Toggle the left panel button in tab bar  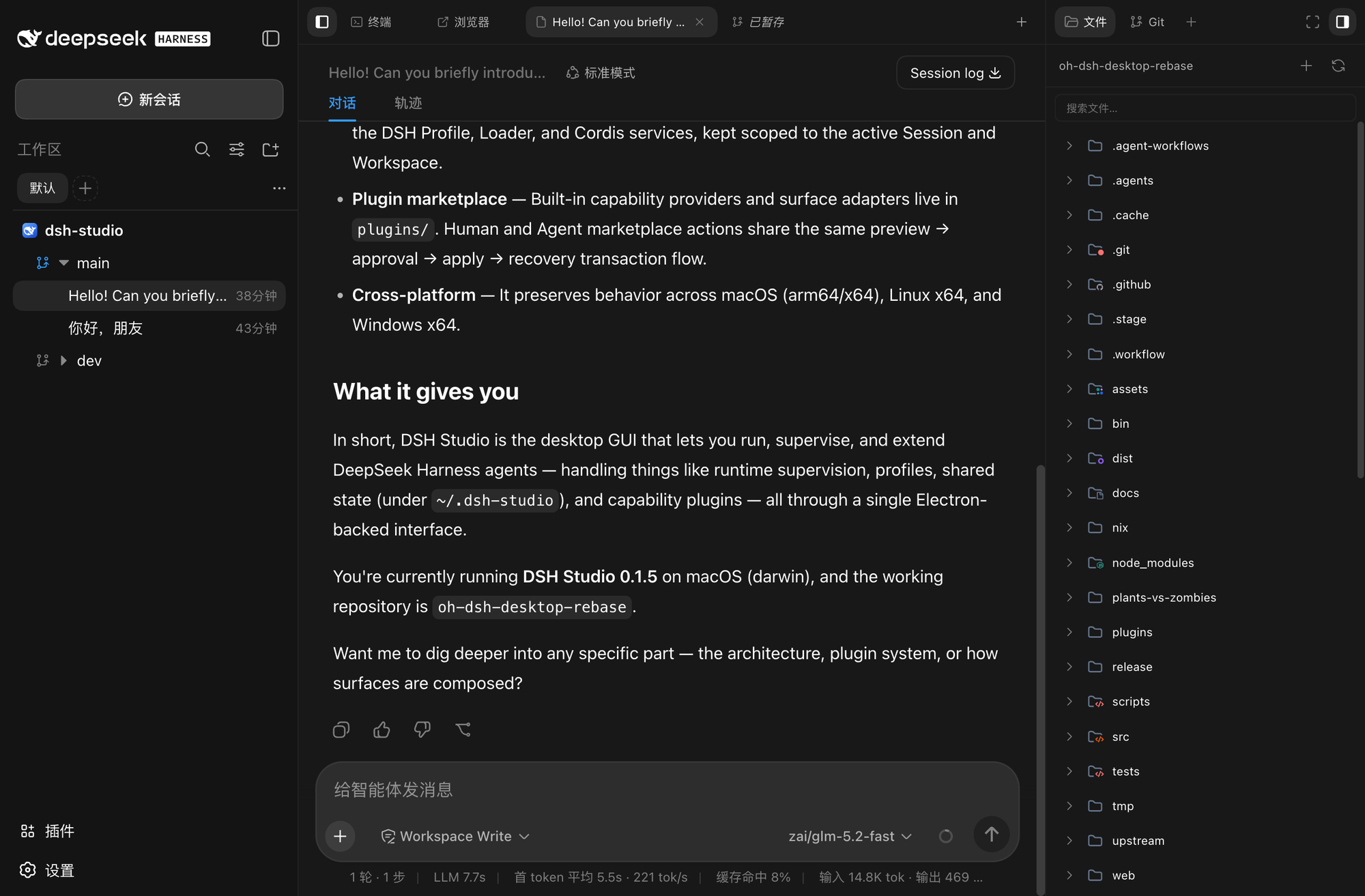click(322, 22)
